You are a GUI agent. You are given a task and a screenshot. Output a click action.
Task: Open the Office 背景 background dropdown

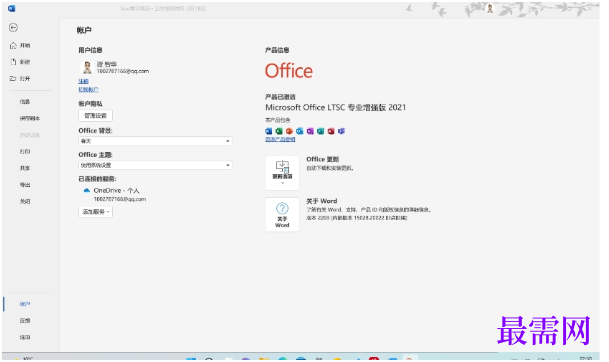coord(155,141)
